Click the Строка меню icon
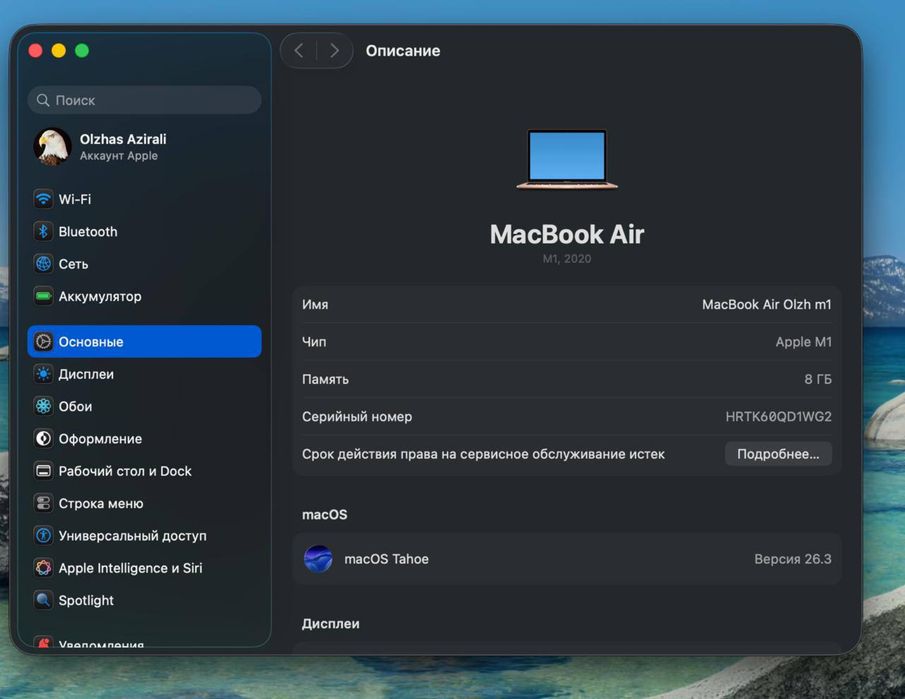This screenshot has height=699, width=905. (x=43, y=503)
